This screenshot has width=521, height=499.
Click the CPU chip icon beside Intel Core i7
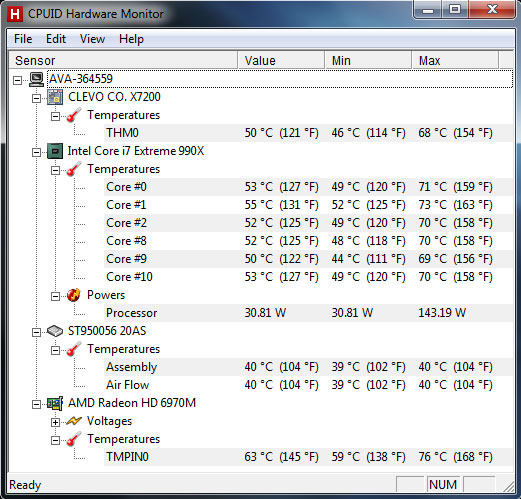click(x=55, y=151)
